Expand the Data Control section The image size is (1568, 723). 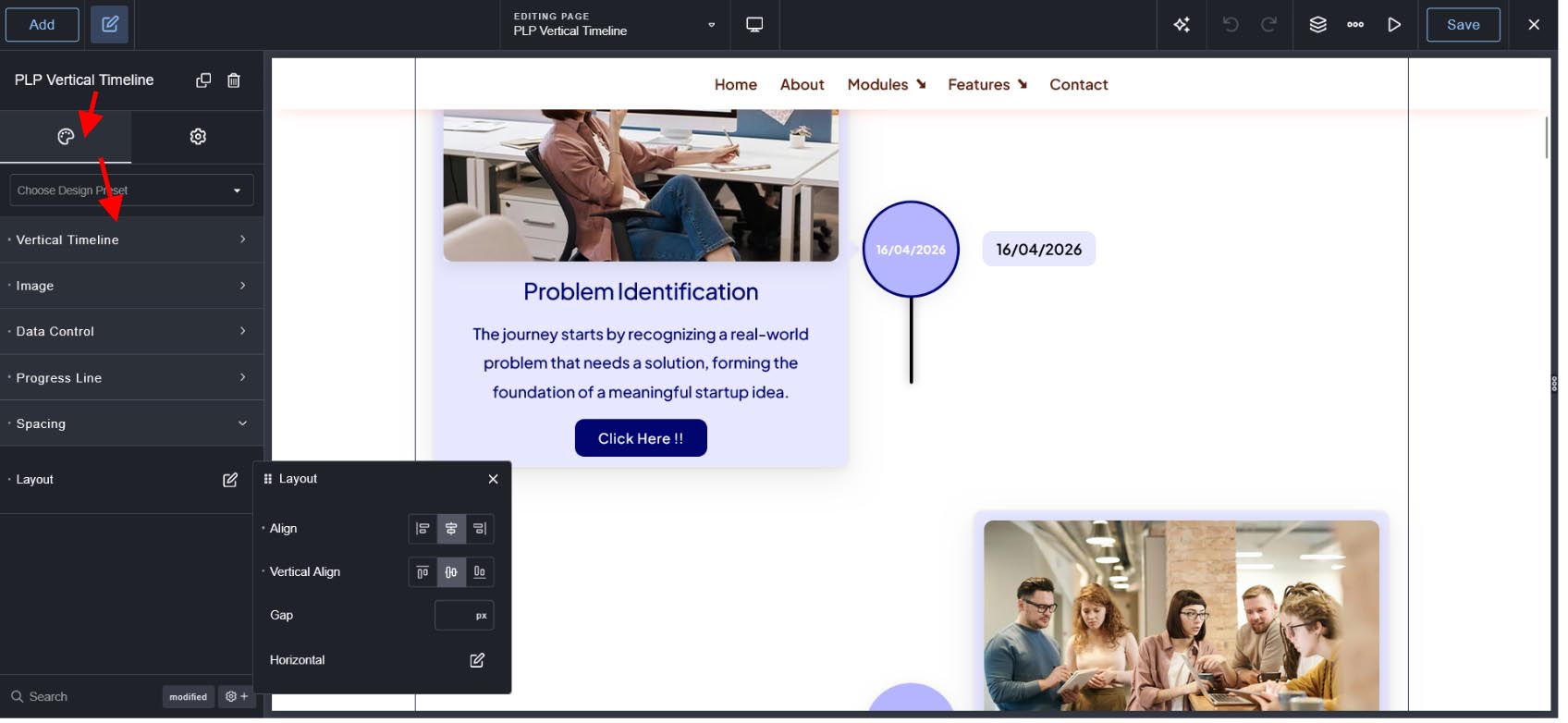pos(132,333)
